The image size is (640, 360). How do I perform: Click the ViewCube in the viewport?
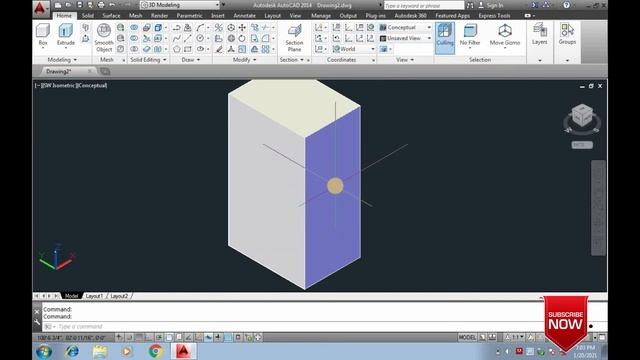click(x=582, y=116)
